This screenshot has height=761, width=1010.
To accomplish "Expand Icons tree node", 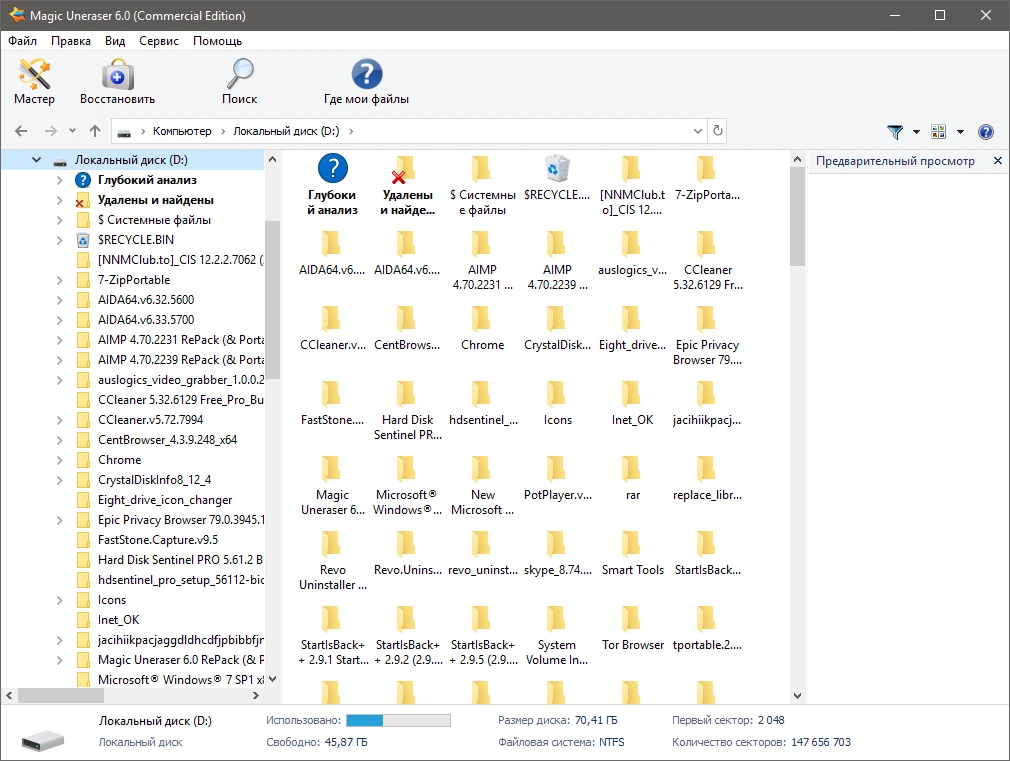I will pyautogui.click(x=59, y=601).
